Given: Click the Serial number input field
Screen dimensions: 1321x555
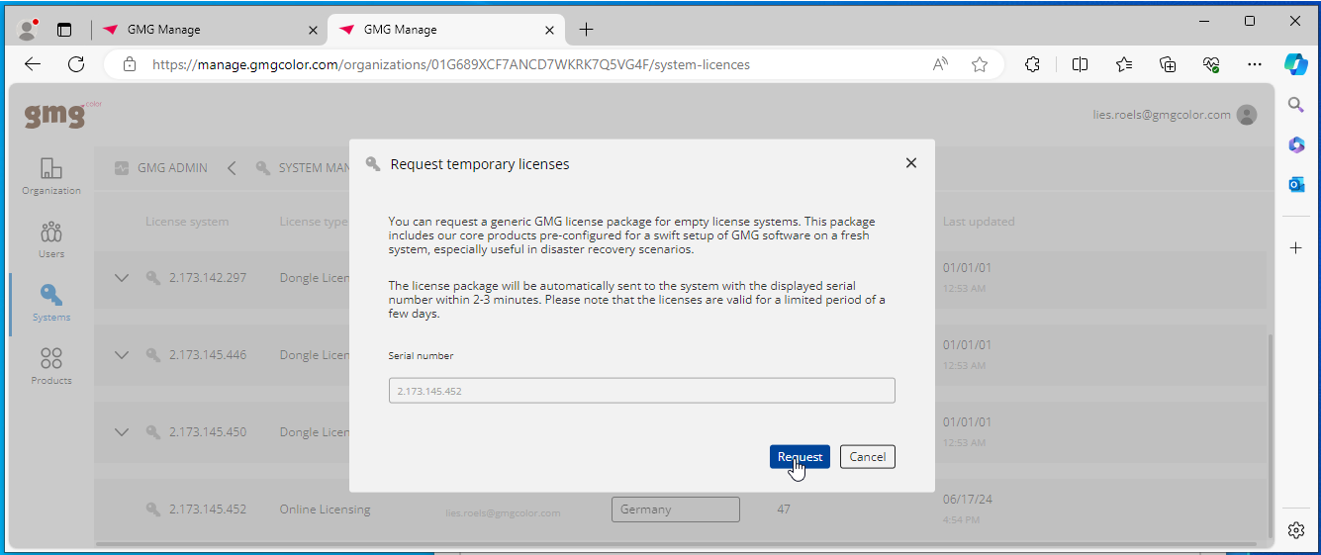Looking at the screenshot, I should (x=642, y=391).
